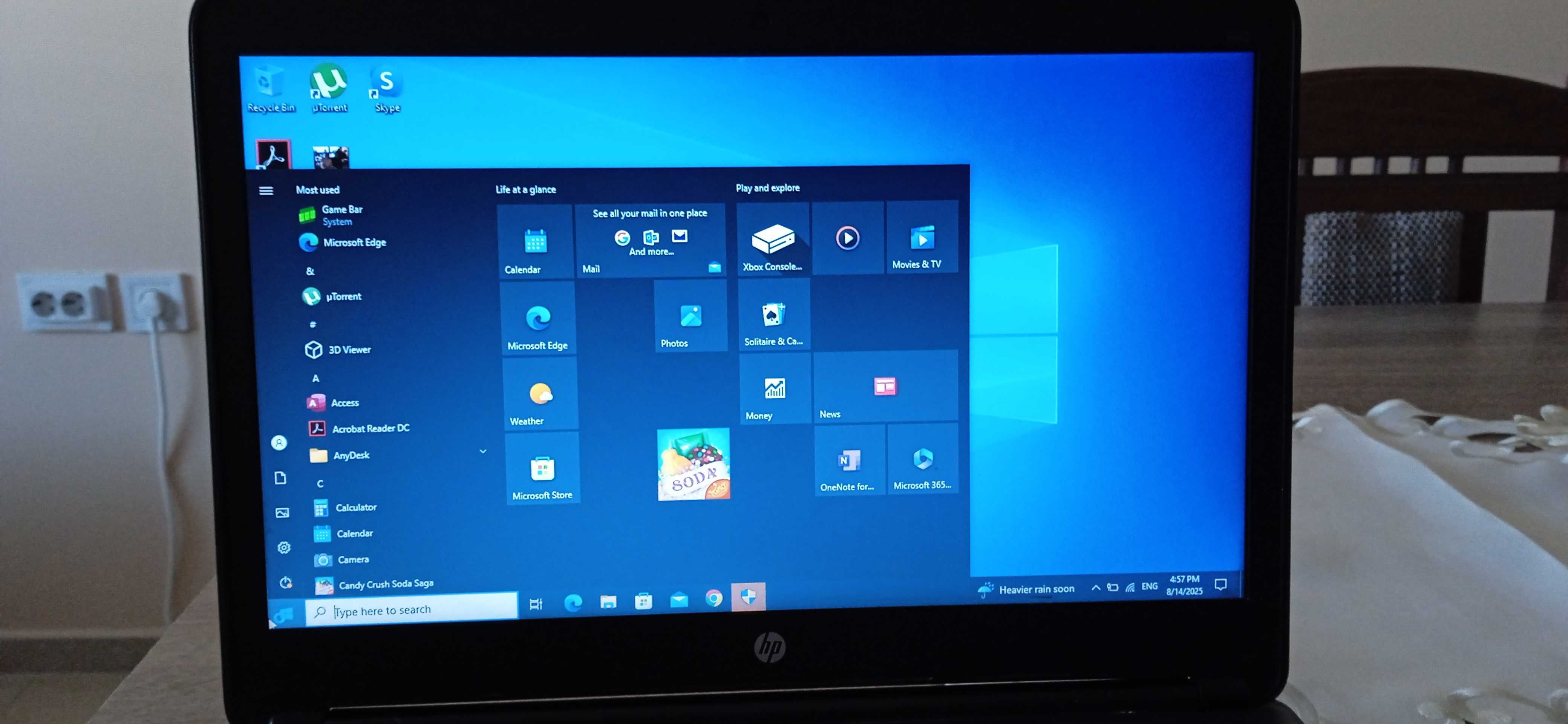Open the OneNote tile
The image size is (1568, 724).
850,460
